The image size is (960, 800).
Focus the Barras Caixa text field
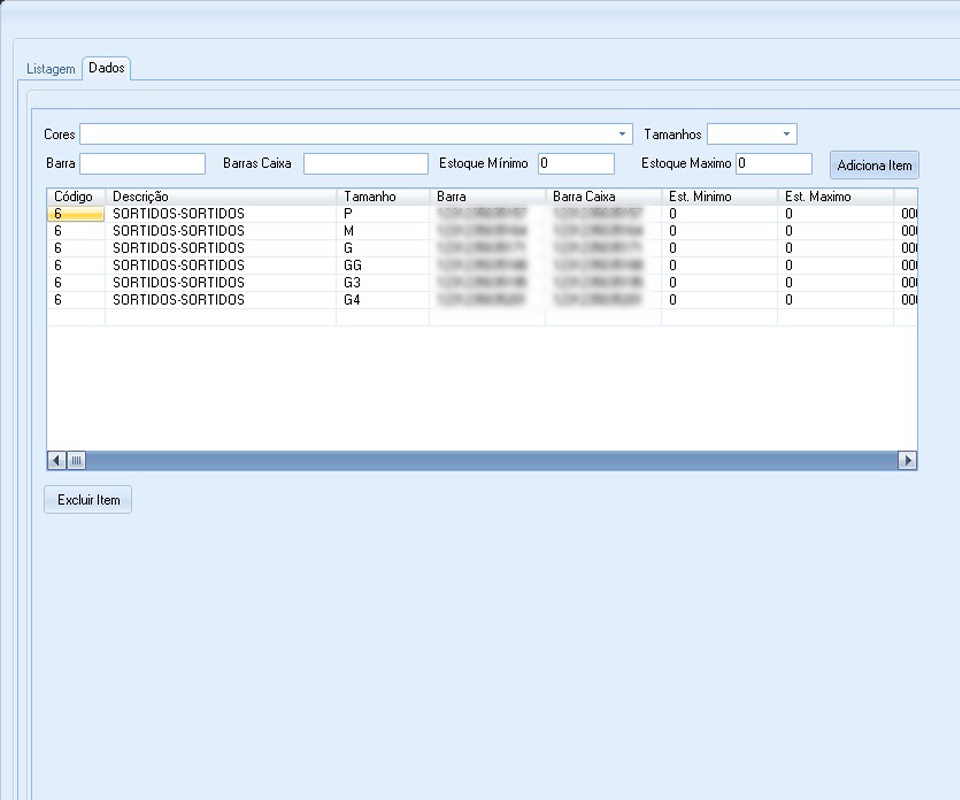[365, 164]
